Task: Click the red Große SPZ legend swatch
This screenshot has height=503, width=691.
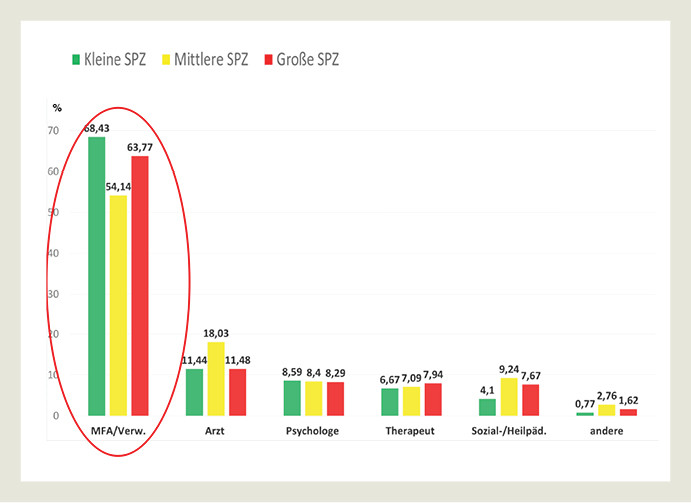Action: pyautogui.click(x=266, y=60)
